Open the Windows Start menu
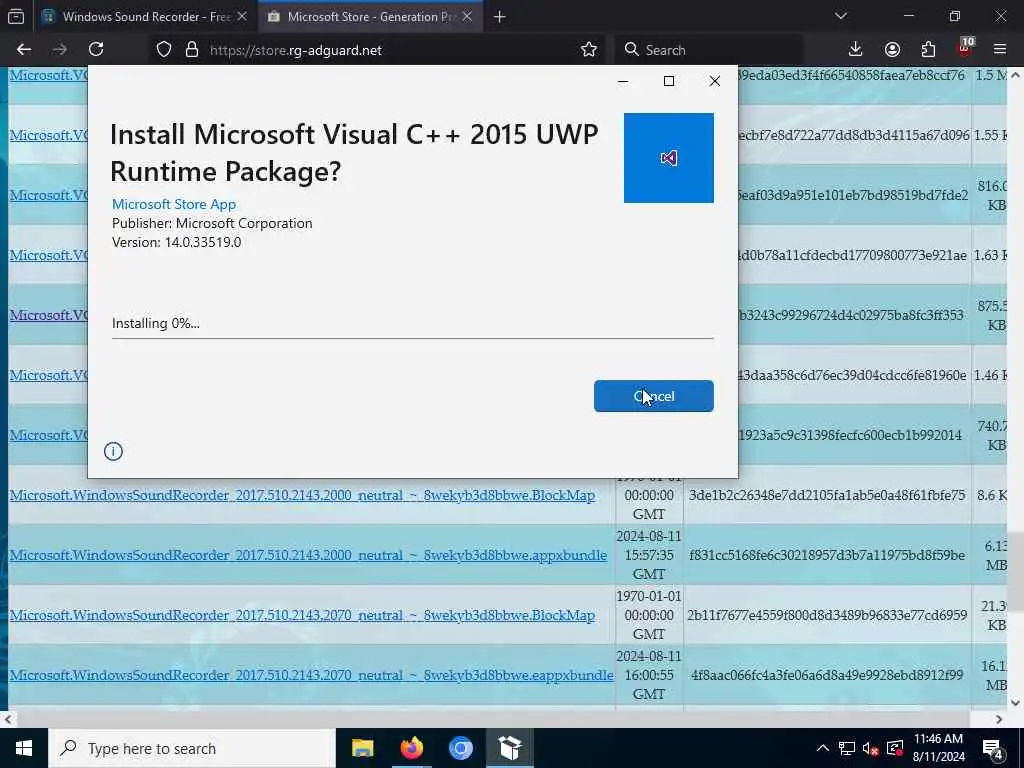Screen dimensions: 1024x768 coord(24,748)
